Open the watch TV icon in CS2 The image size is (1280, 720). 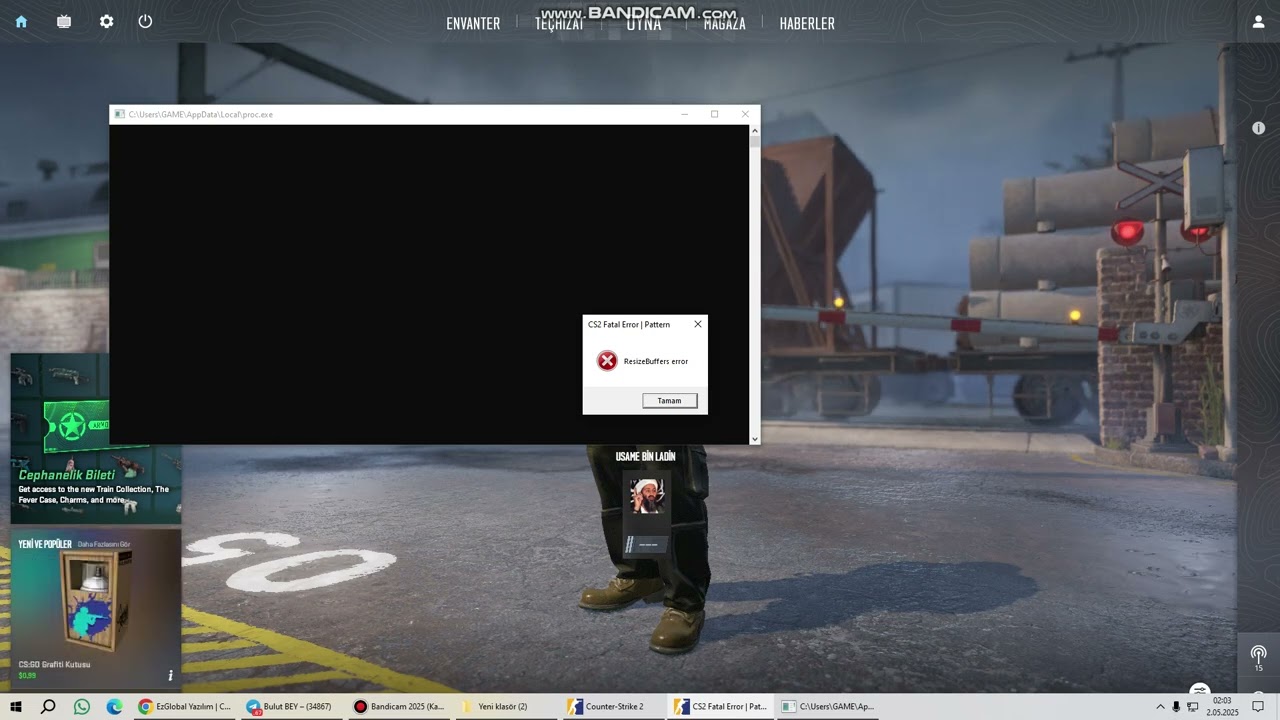pos(64,21)
